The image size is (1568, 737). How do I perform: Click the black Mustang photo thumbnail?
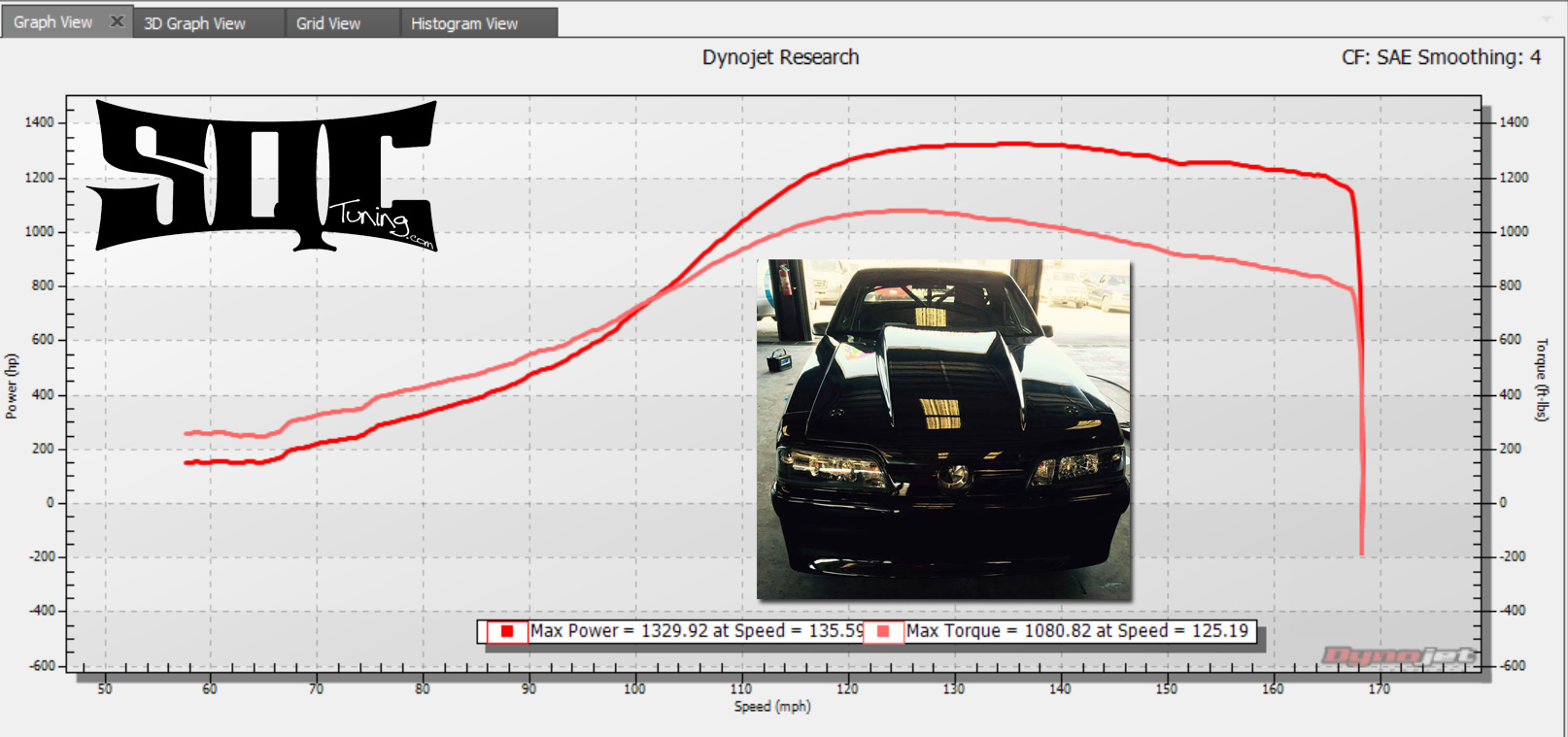coord(943,429)
